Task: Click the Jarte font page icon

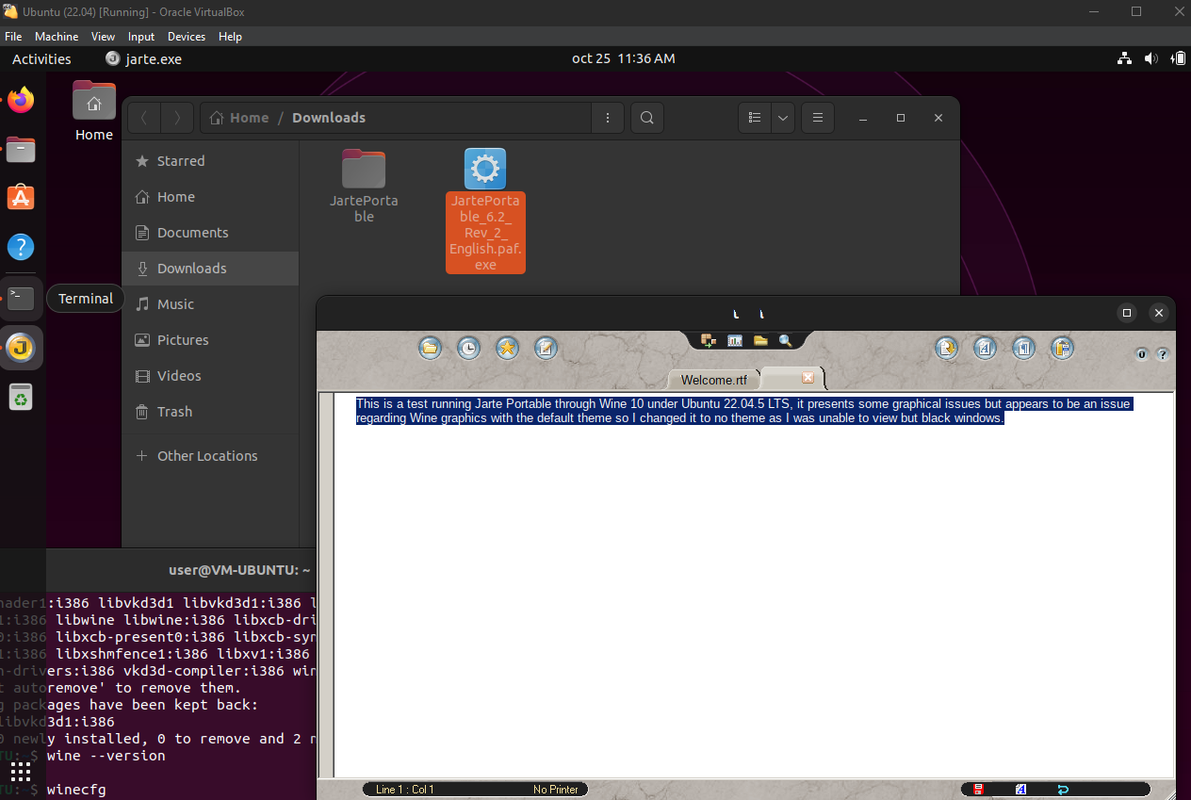Action: coord(985,348)
